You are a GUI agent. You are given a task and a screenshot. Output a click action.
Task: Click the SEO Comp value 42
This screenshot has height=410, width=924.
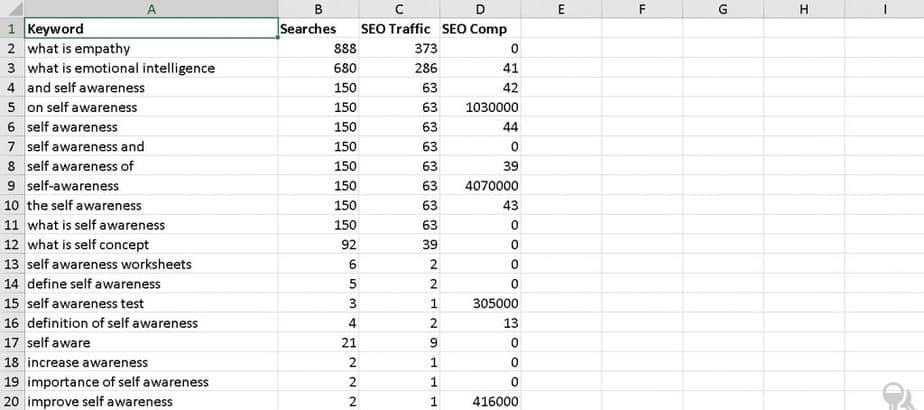[x=480, y=88]
